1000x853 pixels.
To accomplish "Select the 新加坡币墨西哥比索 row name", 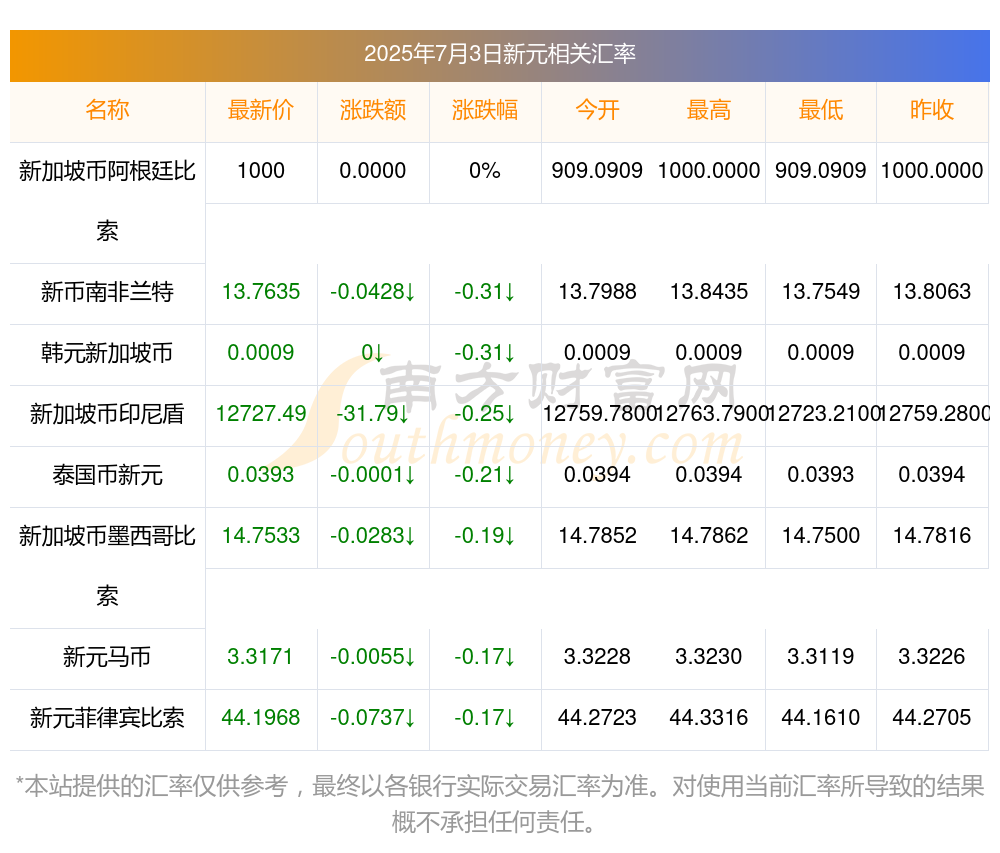I will pos(107,566).
